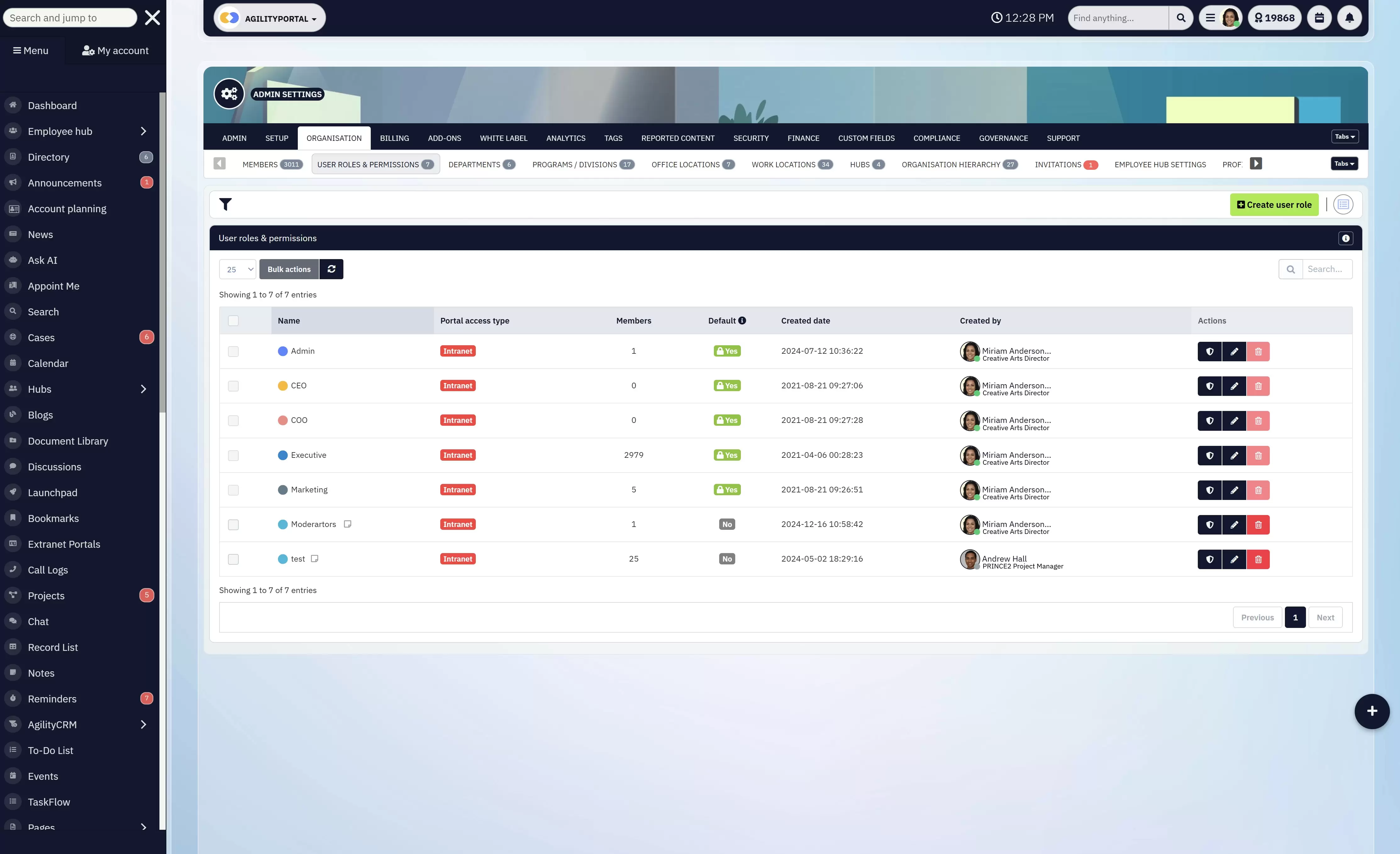The width and height of the screenshot is (1400, 854).
Task: Tick the checkbox for Executive role
Action: tap(233, 456)
